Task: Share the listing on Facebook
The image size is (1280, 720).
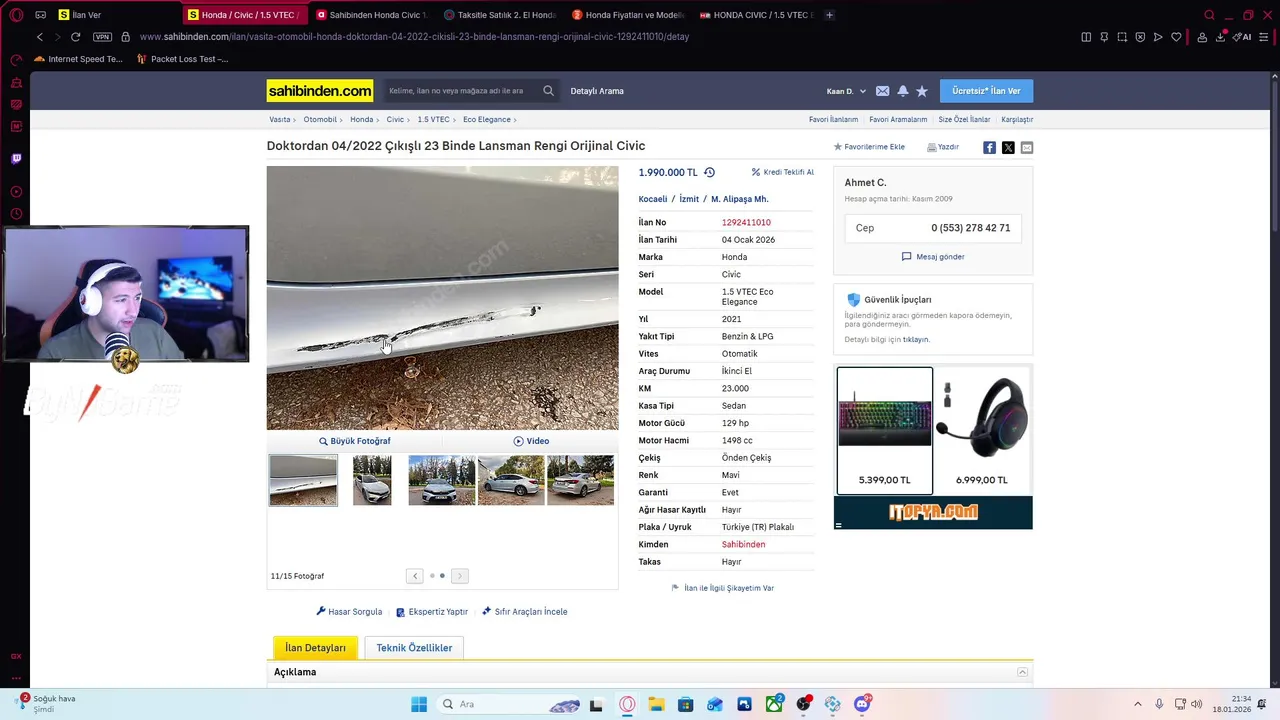Action: click(989, 147)
